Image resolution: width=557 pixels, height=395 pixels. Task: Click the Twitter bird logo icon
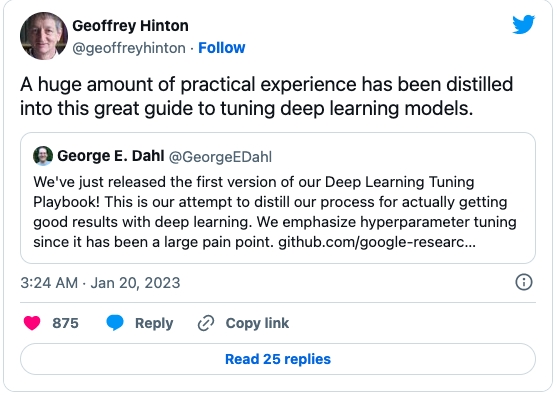[523, 24]
